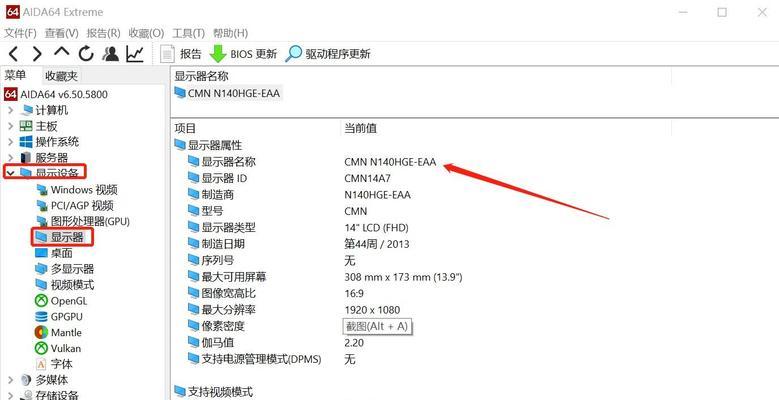Select the 计算机 computer icon in tree
The width and height of the screenshot is (779, 400).
tap(26, 110)
